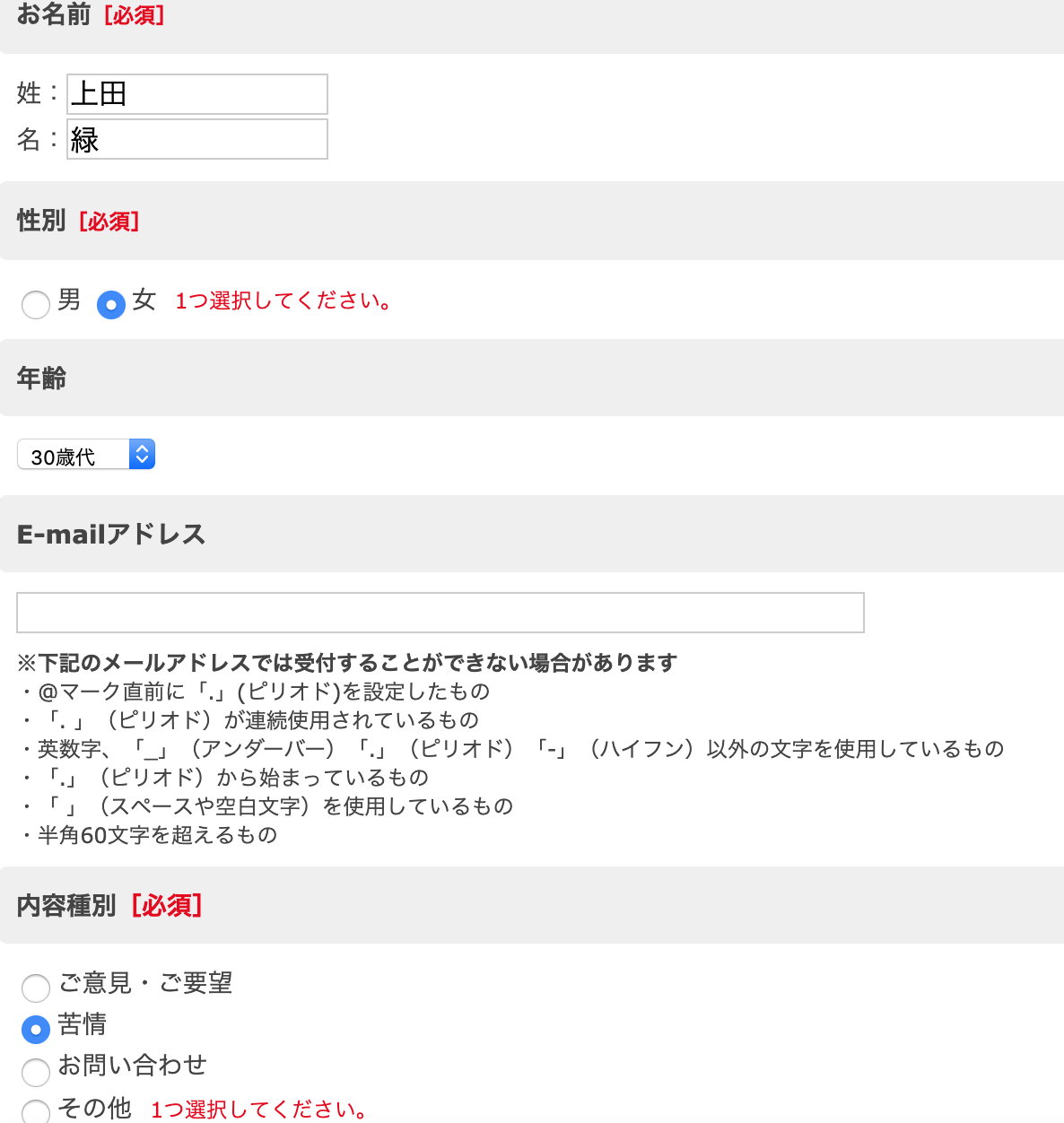Click the red error message beside 女

283,301
